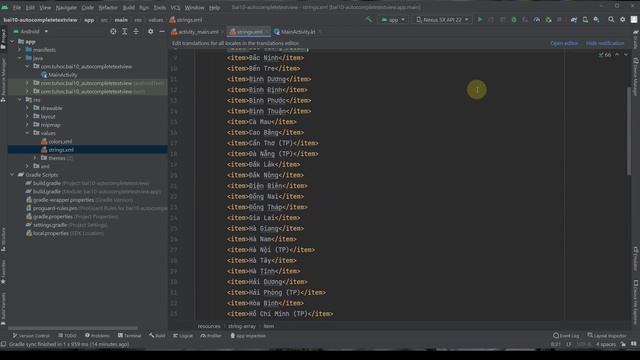This screenshot has width=640, height=360.
Task: Expand the layout folder
Action: (x=27, y=116)
